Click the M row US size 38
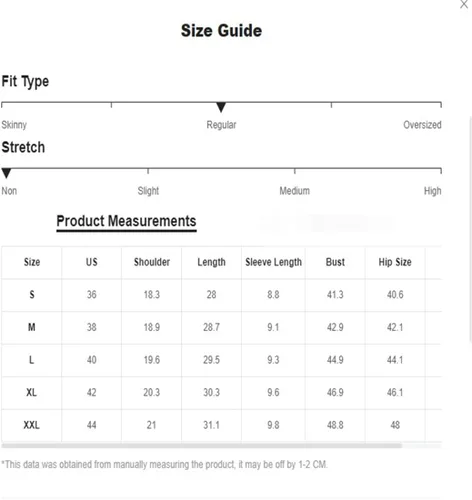Screen dimensions: 472x500 pos(92,327)
